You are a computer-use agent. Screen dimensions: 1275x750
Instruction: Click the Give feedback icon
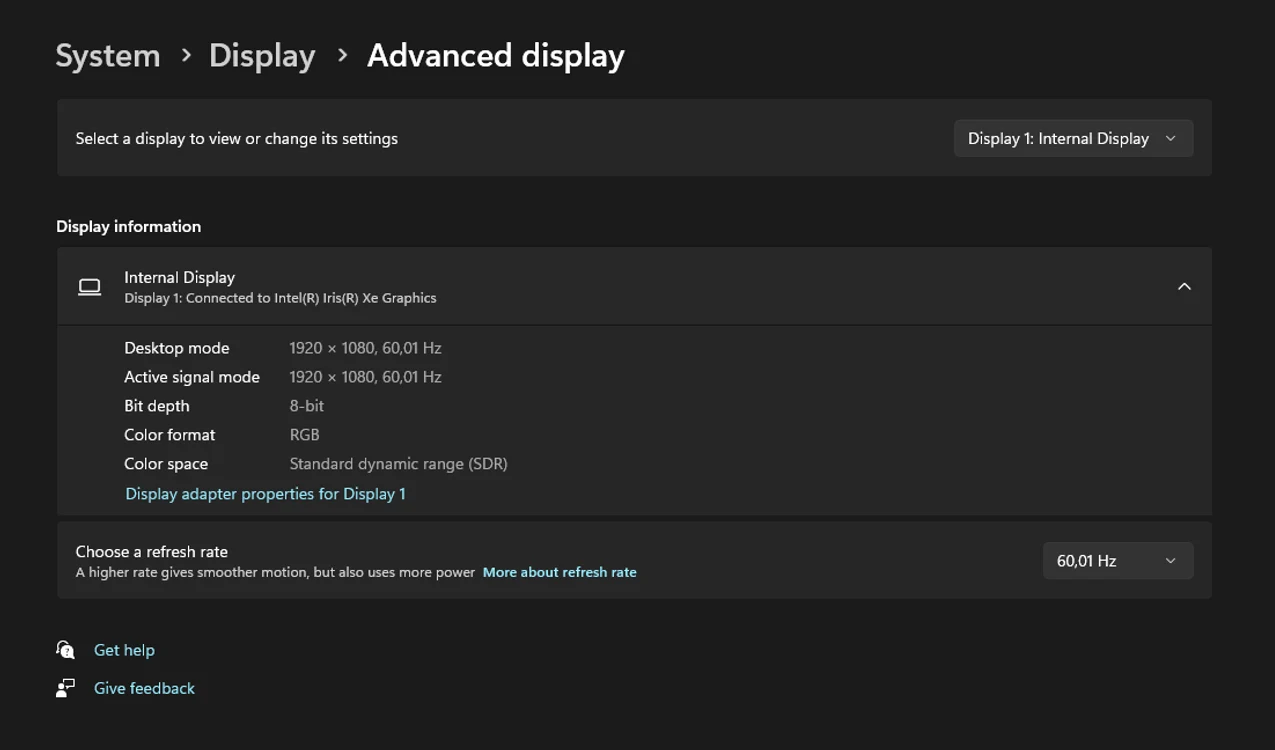point(66,688)
